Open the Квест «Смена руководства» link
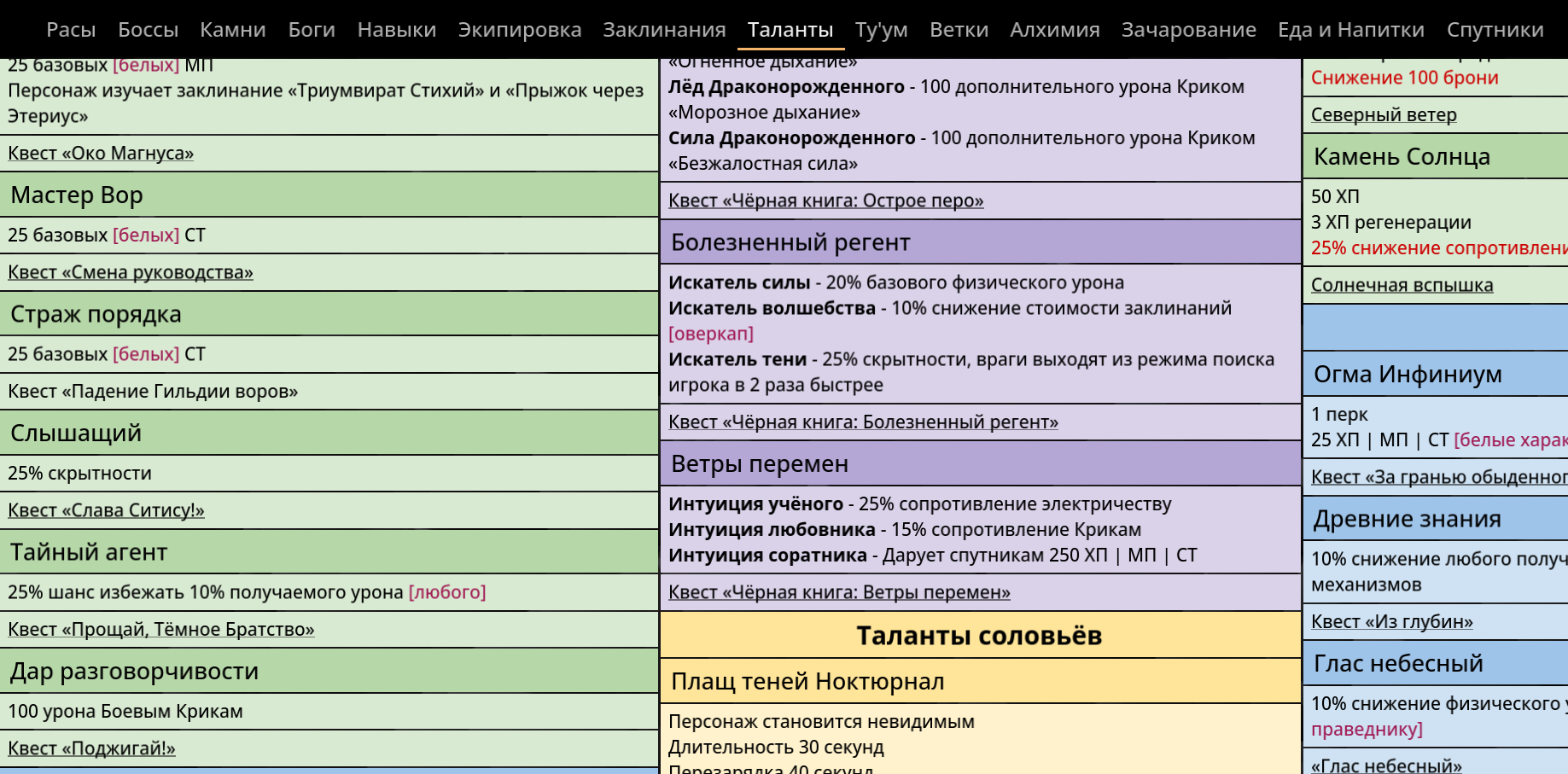 [x=131, y=273]
